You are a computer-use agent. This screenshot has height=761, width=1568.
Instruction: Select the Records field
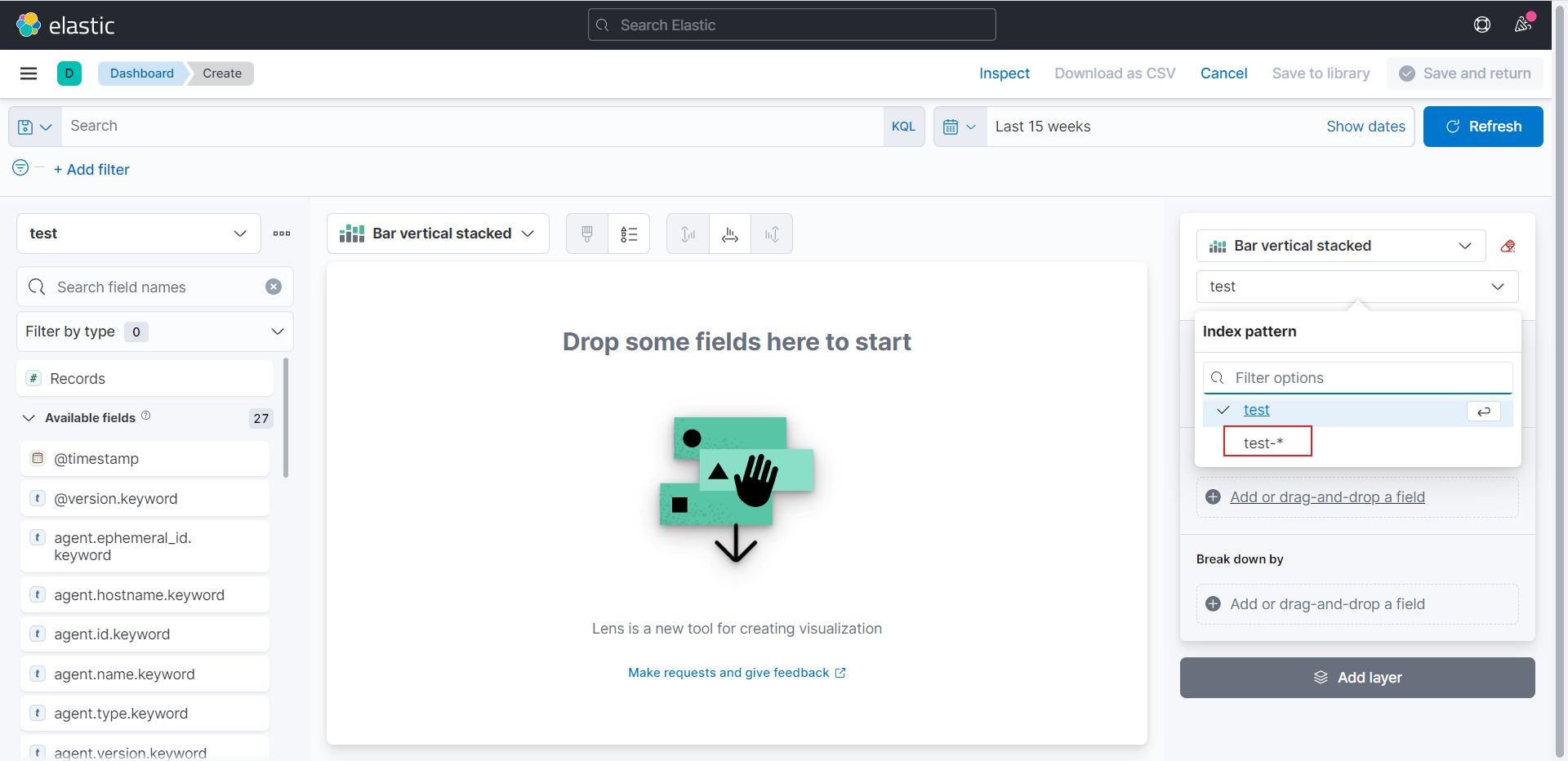tap(145, 378)
